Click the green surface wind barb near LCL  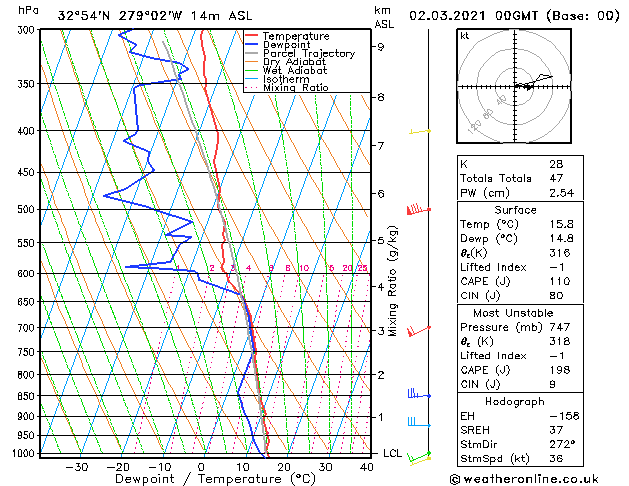point(419,456)
